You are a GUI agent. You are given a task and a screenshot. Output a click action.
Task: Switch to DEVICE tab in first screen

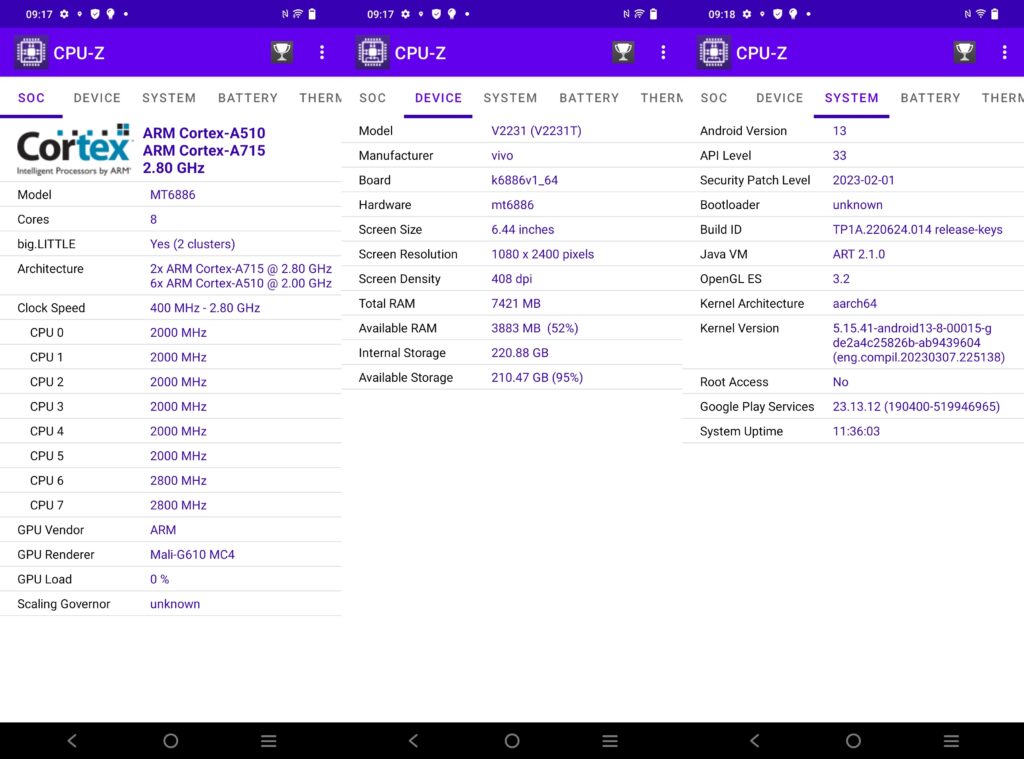coord(97,98)
